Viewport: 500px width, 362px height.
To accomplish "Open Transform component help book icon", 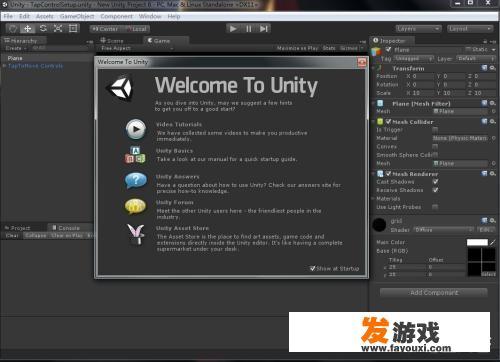I will tap(484, 68).
